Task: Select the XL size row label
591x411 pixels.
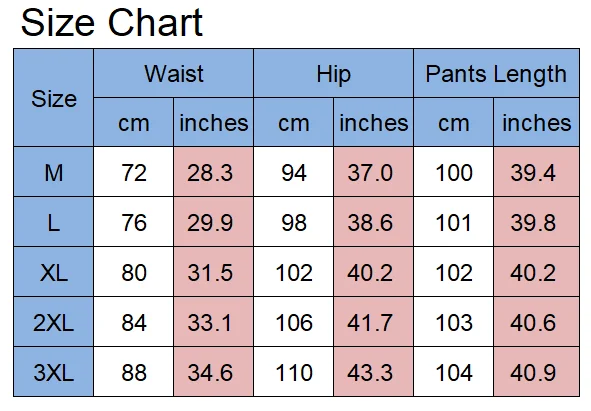Action: click(x=54, y=272)
